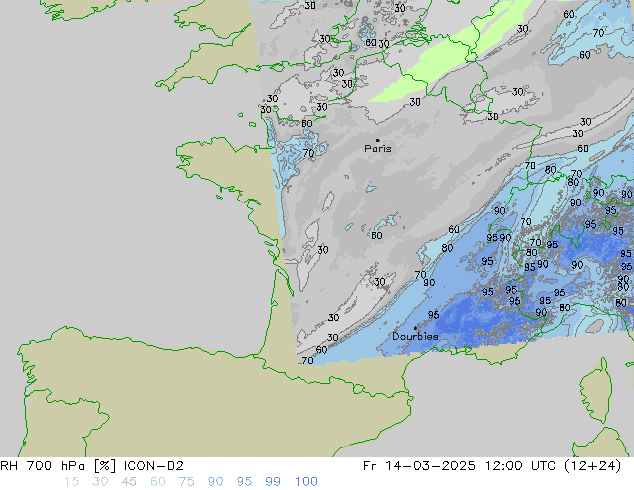Select the black dot marker above Paris
634x490 pixels.
coord(378,140)
